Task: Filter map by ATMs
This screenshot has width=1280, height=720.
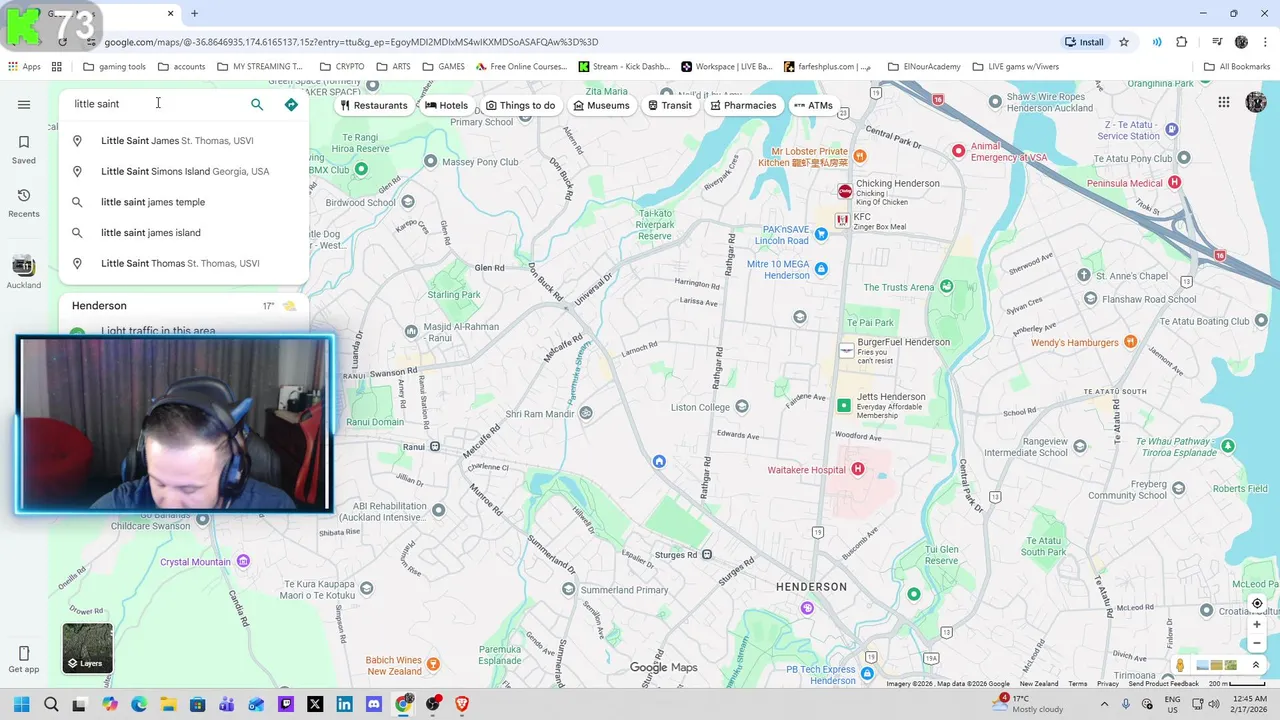Action: coord(813,105)
